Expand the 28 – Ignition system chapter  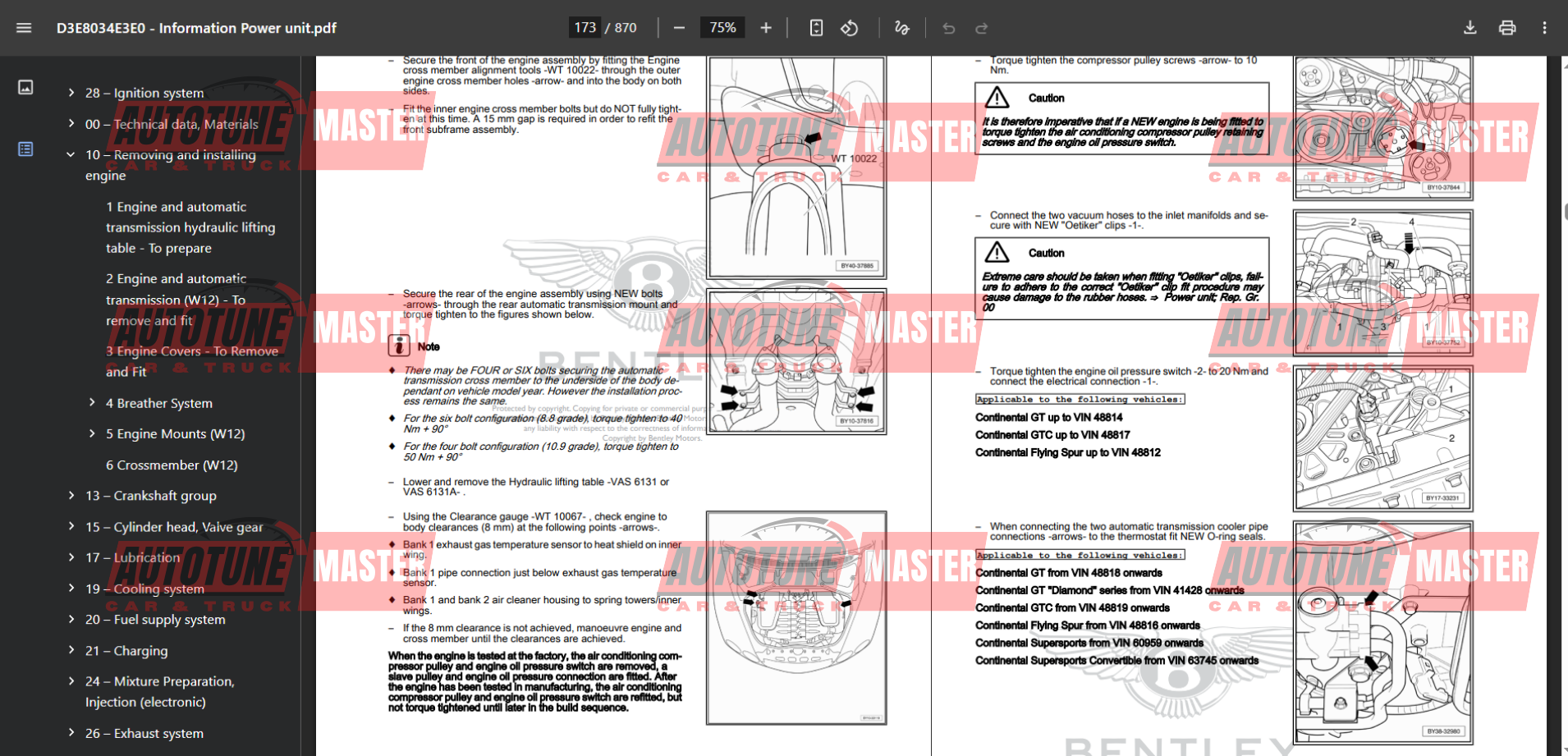click(71, 93)
